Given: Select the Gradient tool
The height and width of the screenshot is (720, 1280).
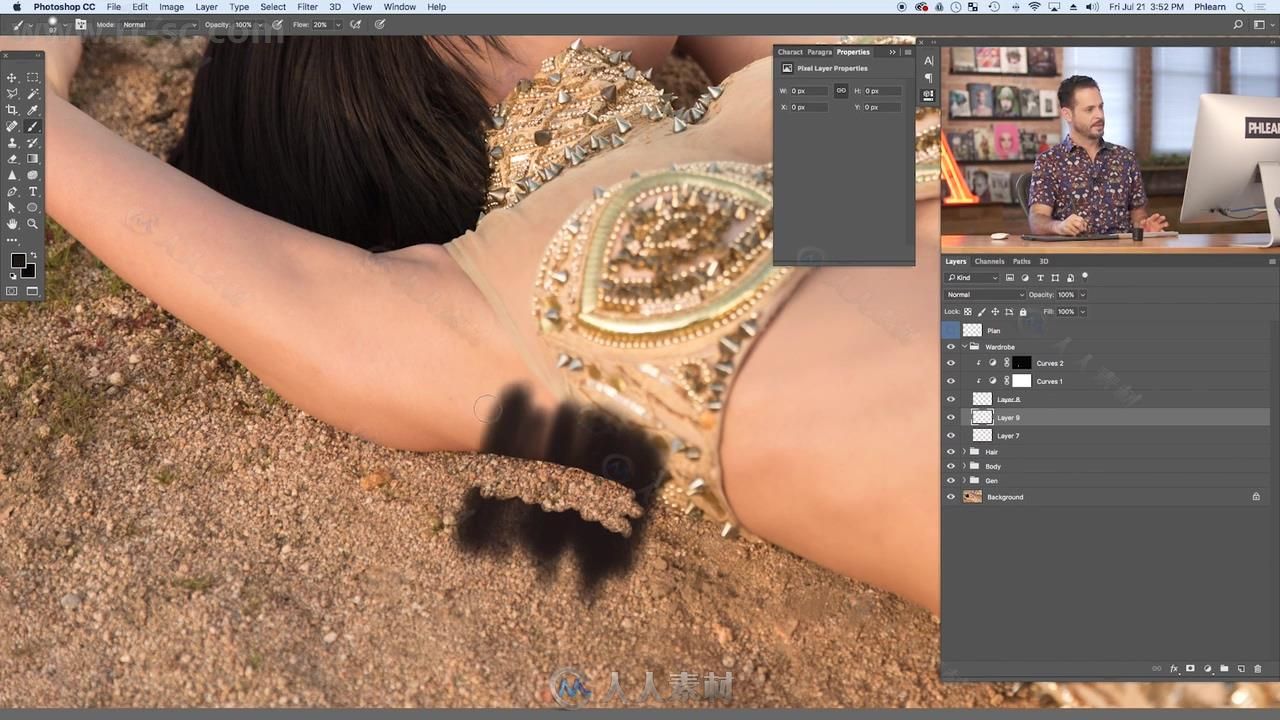Looking at the screenshot, I should click(x=33, y=159).
